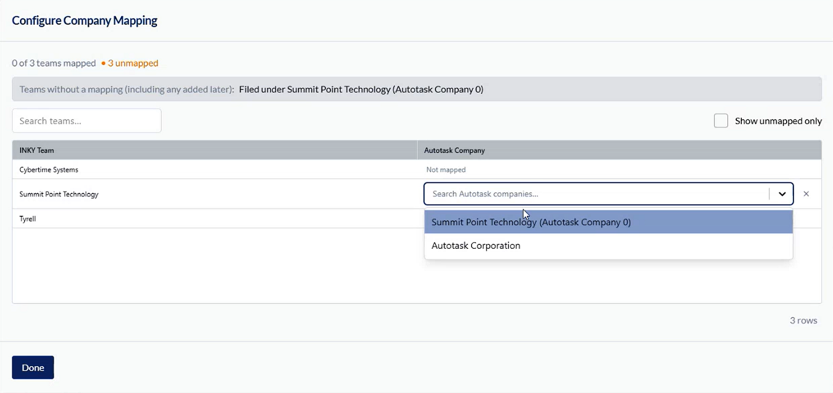The height and width of the screenshot is (393, 833).
Task: Clear the Summit Point Technology mapping with X
Action: 806,194
